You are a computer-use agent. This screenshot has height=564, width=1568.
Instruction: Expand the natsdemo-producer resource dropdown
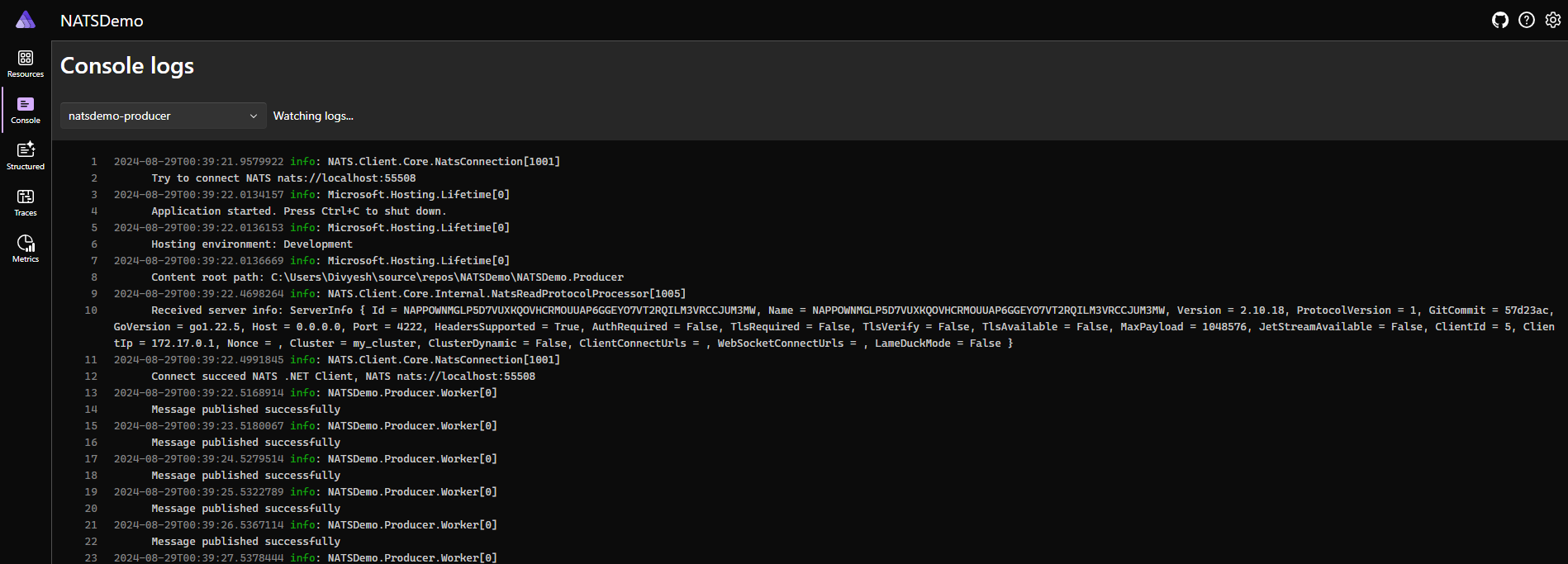[163, 116]
